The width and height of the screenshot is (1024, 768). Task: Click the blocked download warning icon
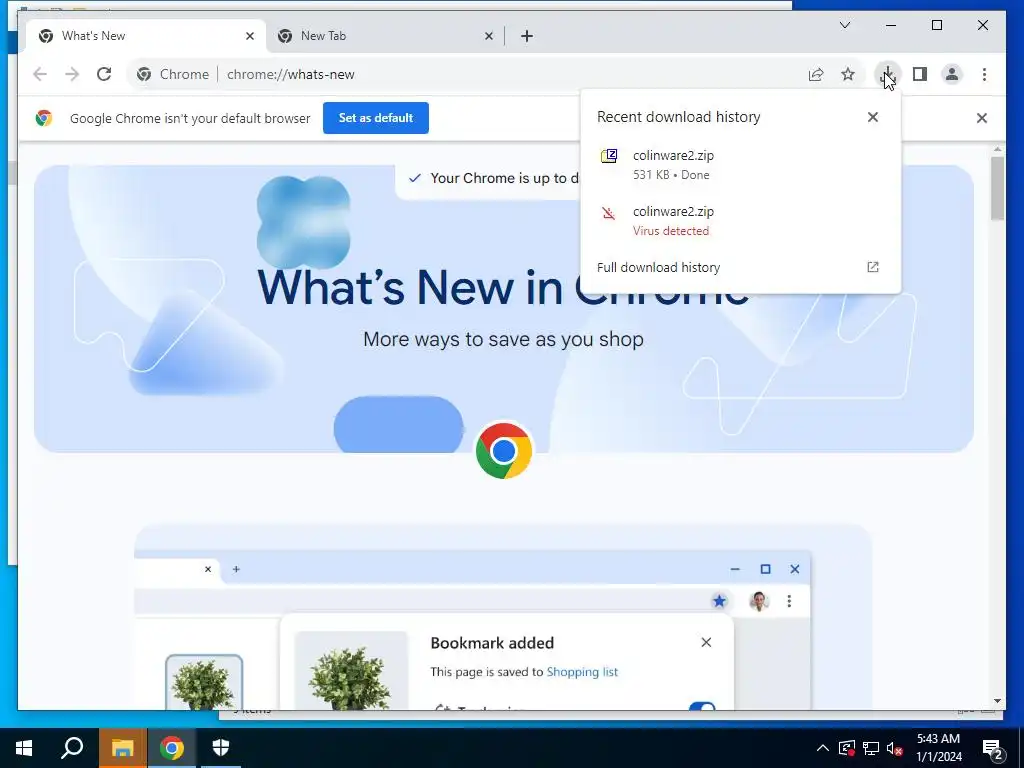point(609,213)
